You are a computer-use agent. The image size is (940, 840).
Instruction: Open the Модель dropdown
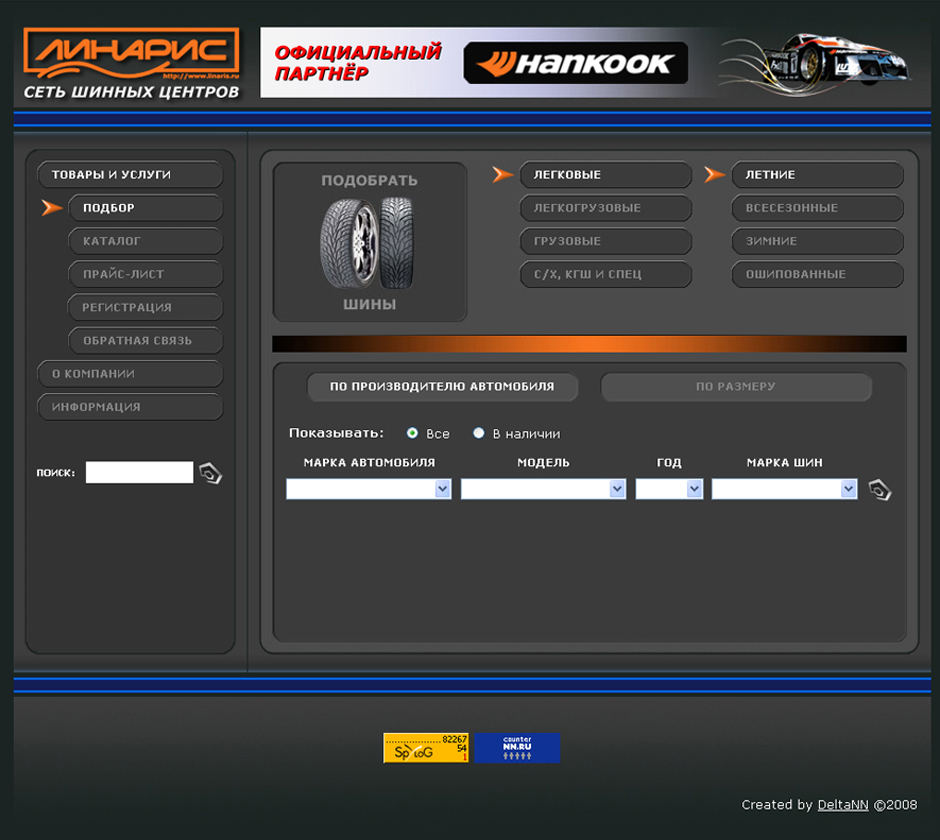tap(543, 489)
